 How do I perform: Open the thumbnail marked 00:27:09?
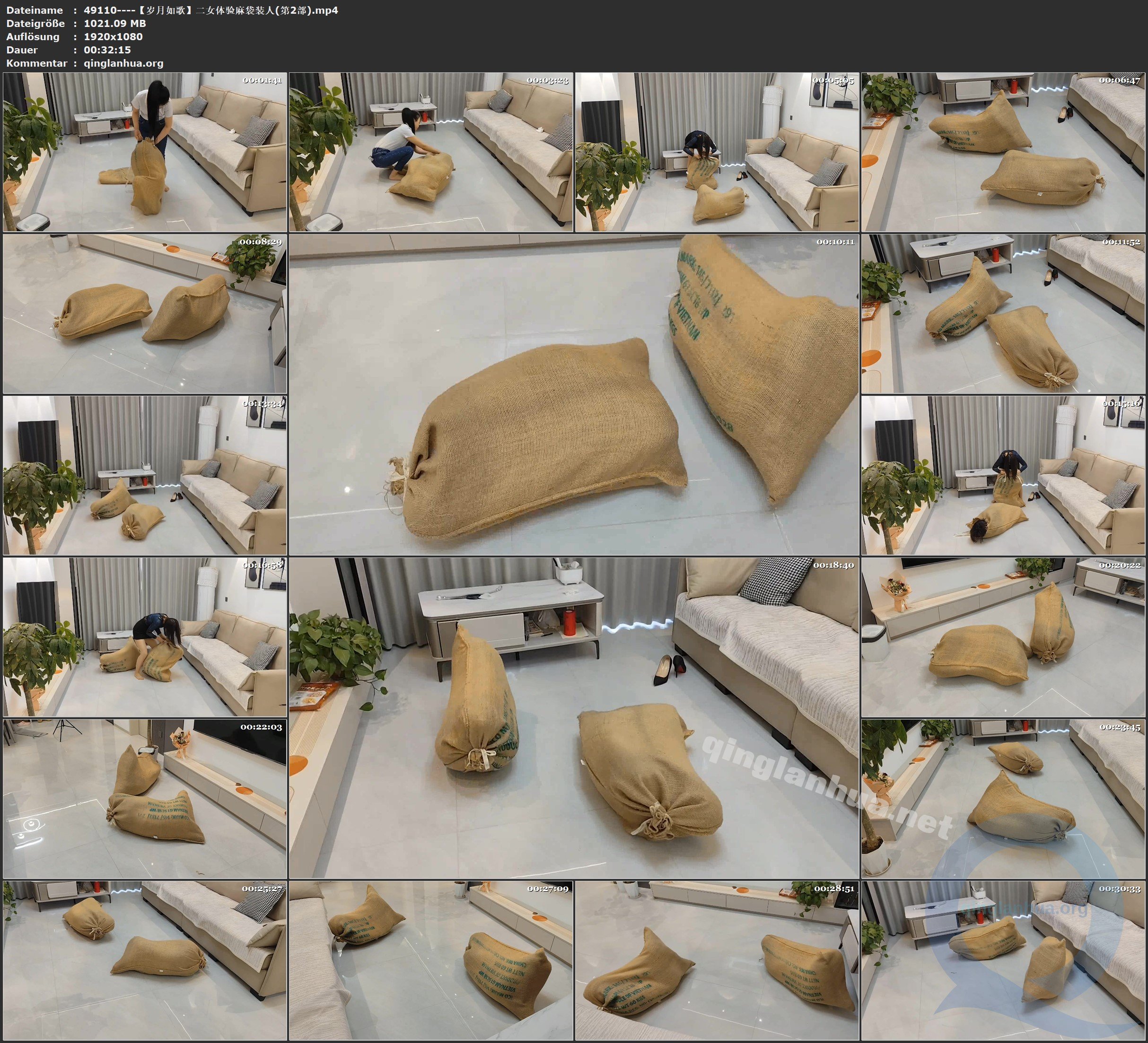click(x=430, y=960)
